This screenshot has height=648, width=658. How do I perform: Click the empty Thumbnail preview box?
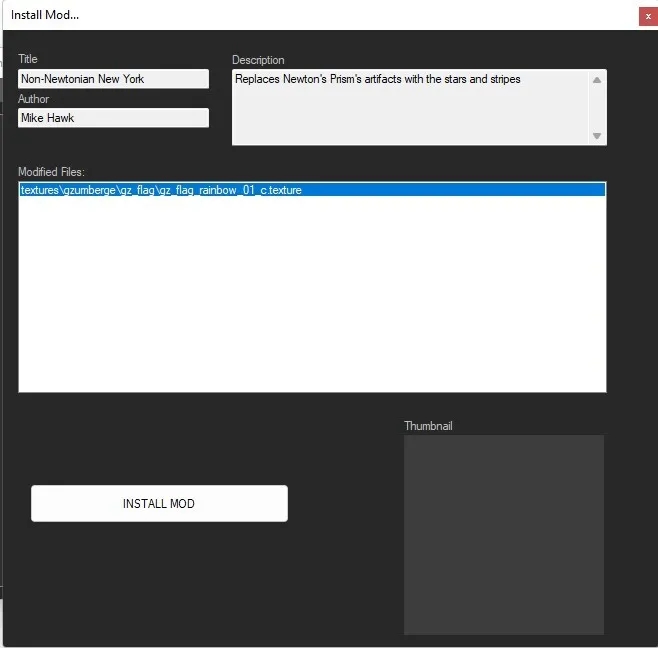pyautogui.click(x=504, y=535)
